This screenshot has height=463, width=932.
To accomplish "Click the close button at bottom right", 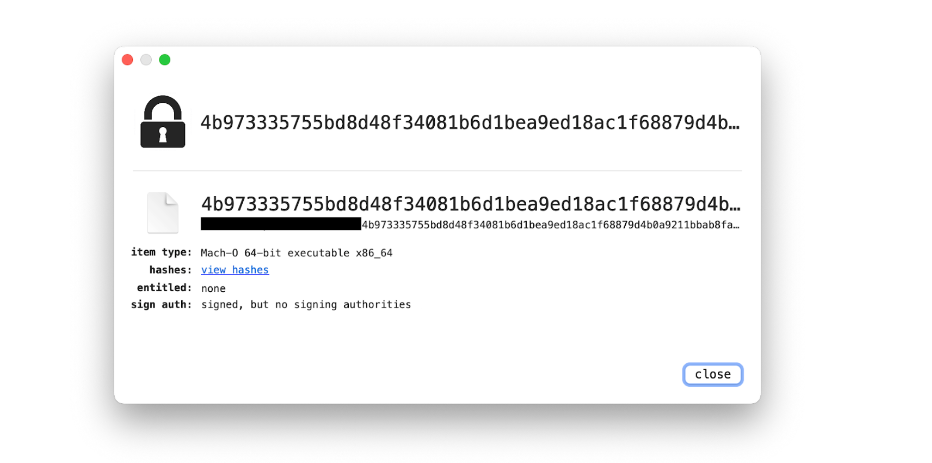I will click(713, 374).
